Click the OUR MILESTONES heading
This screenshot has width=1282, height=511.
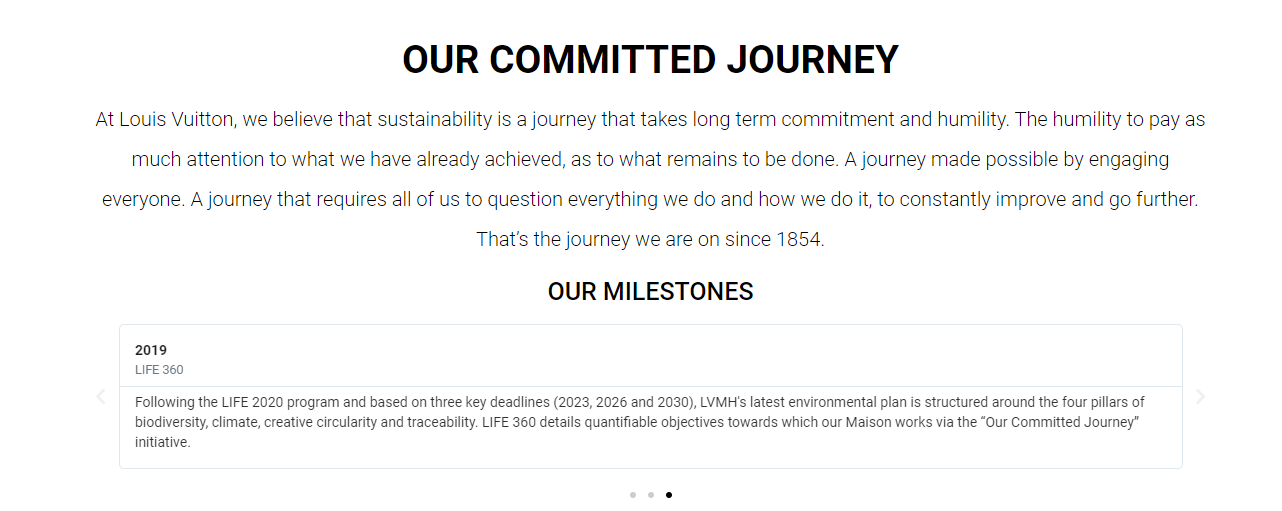(x=650, y=292)
